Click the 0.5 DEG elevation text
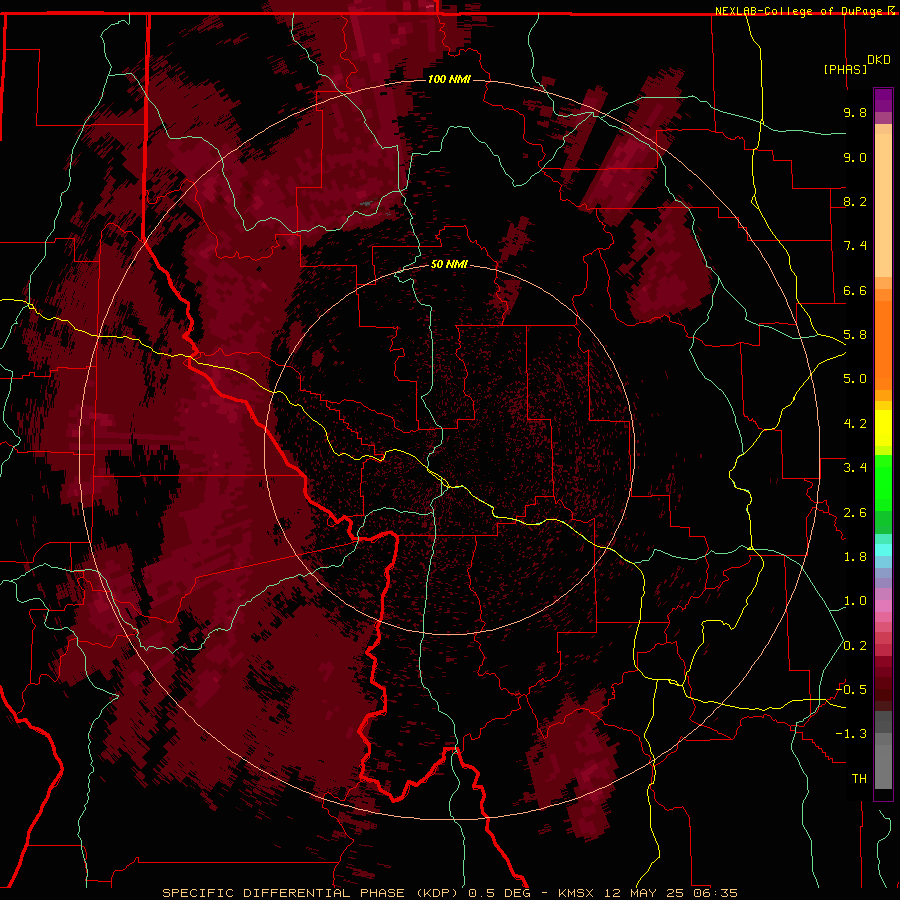 coord(498,893)
